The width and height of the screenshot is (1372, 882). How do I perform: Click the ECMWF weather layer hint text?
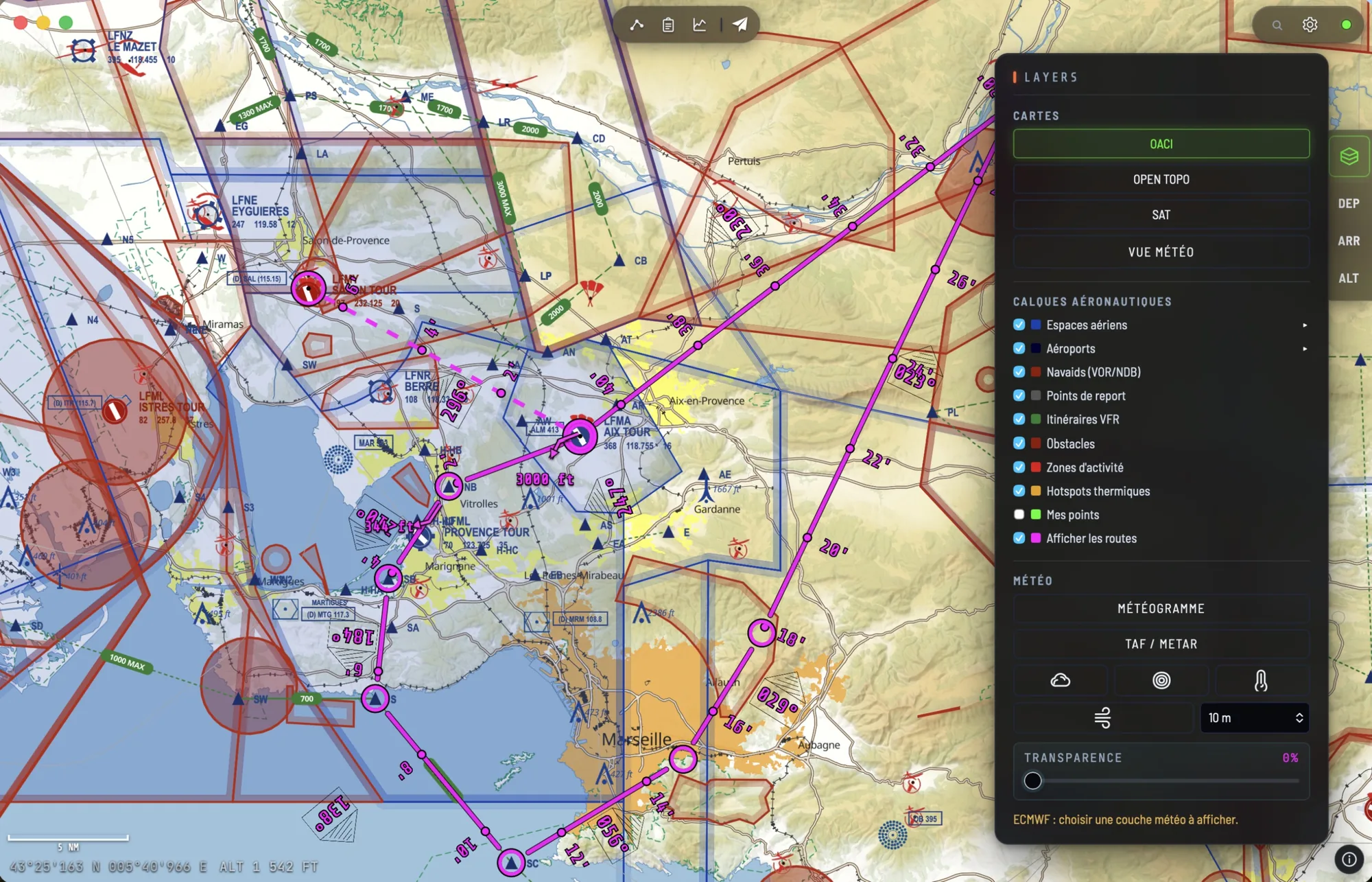(1126, 820)
